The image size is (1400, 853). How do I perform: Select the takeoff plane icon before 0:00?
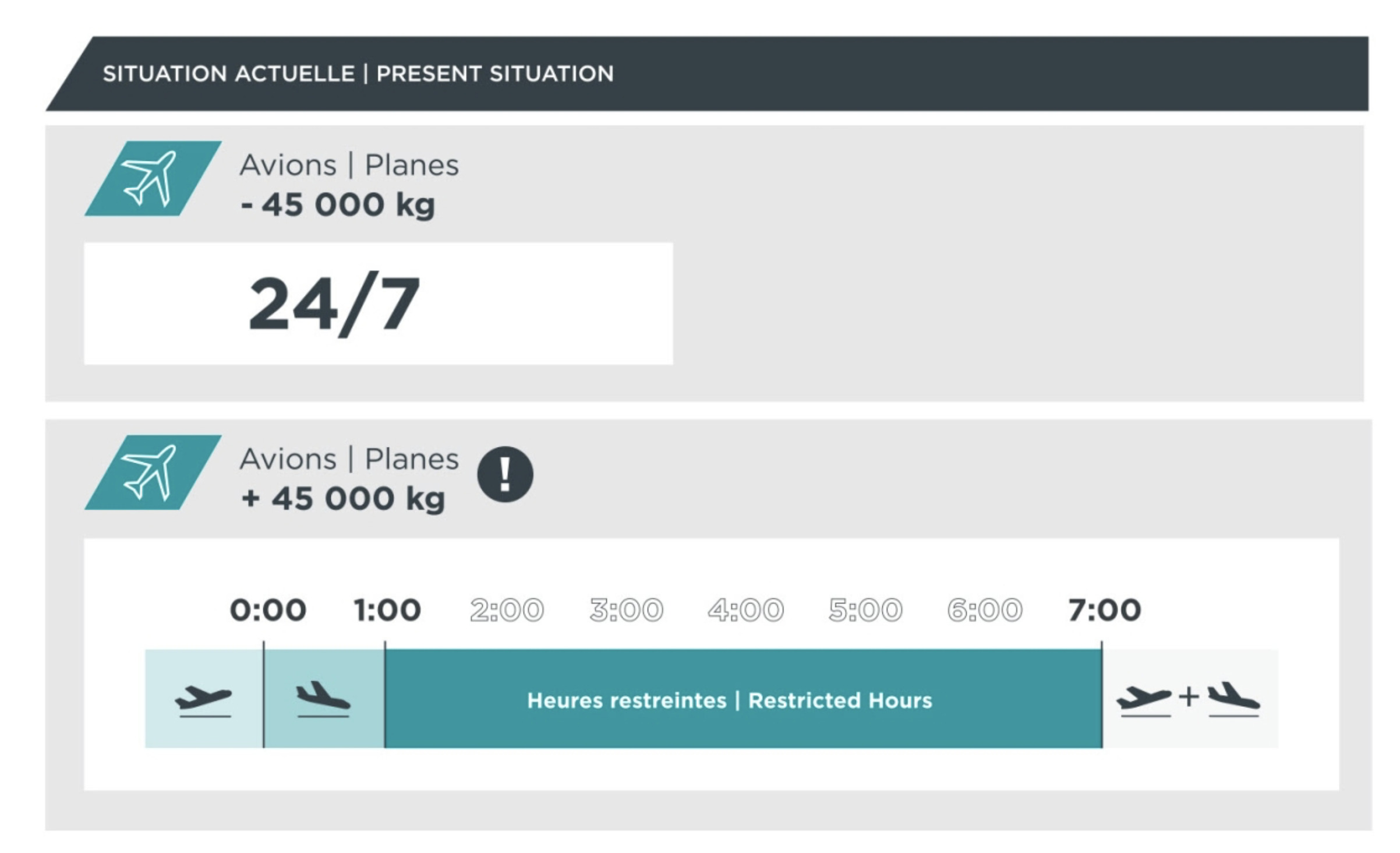pyautogui.click(x=203, y=701)
